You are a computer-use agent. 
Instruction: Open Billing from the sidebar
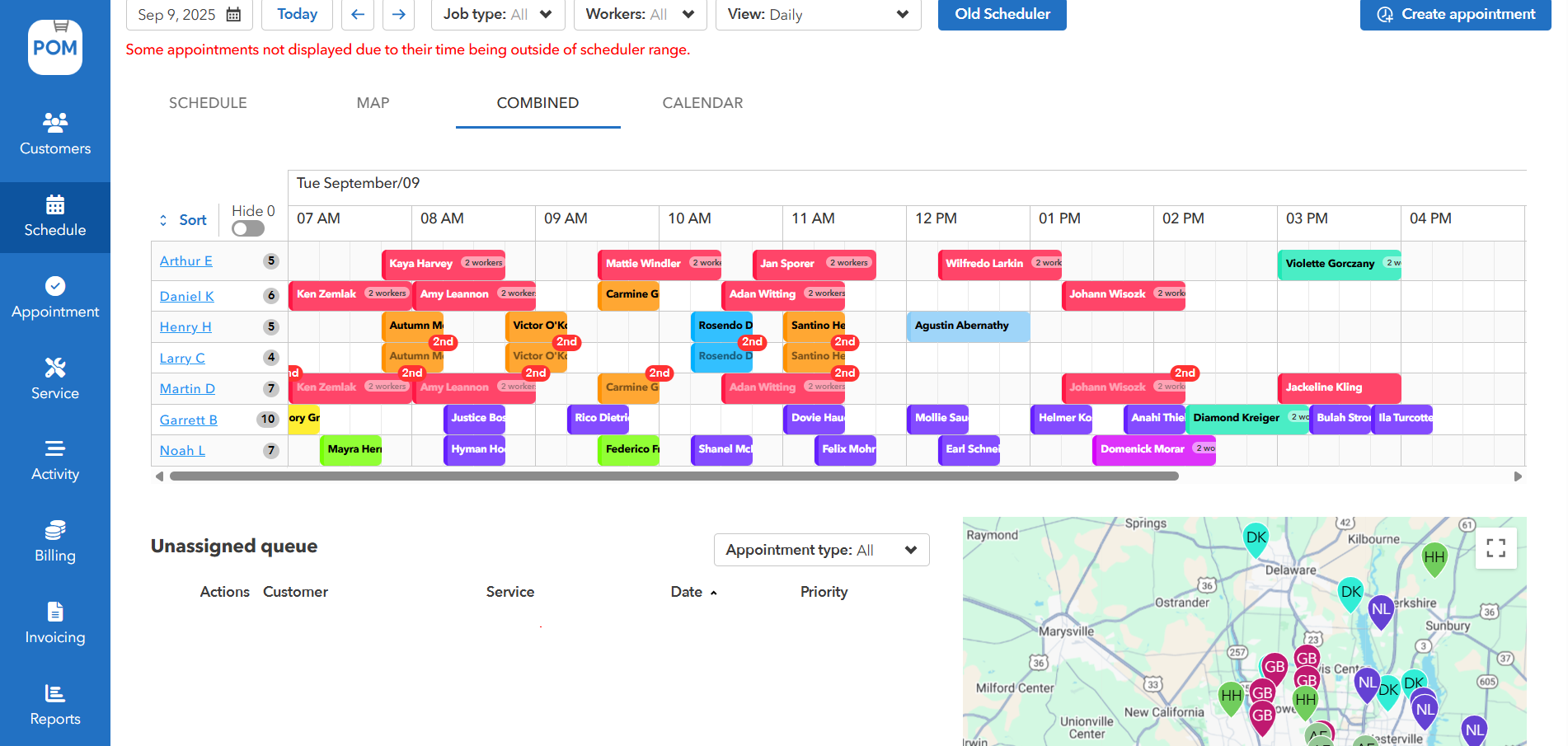tap(55, 542)
